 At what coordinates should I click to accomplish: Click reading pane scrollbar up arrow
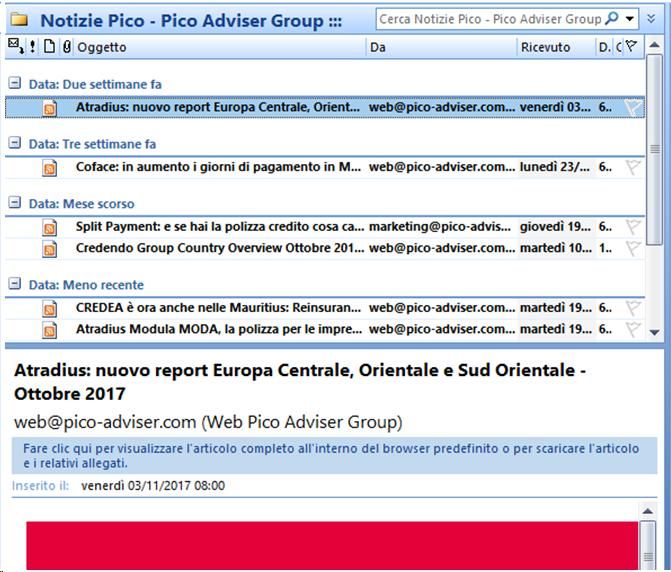click(648, 511)
